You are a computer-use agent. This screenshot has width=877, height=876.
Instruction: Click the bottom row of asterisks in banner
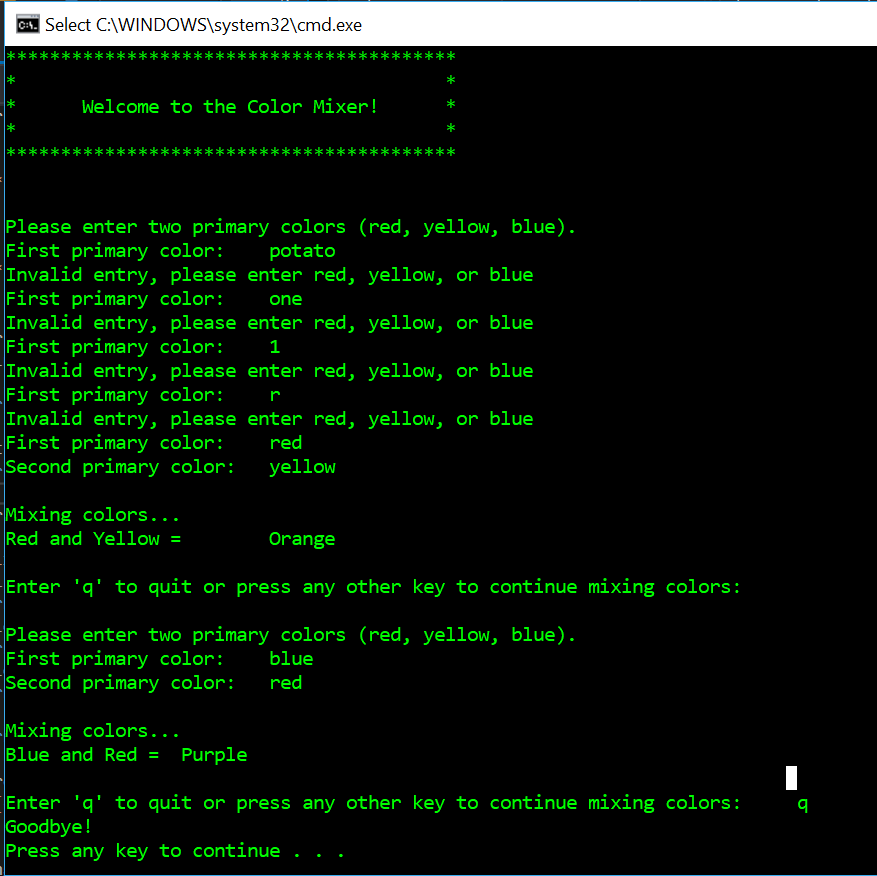[x=230, y=153]
